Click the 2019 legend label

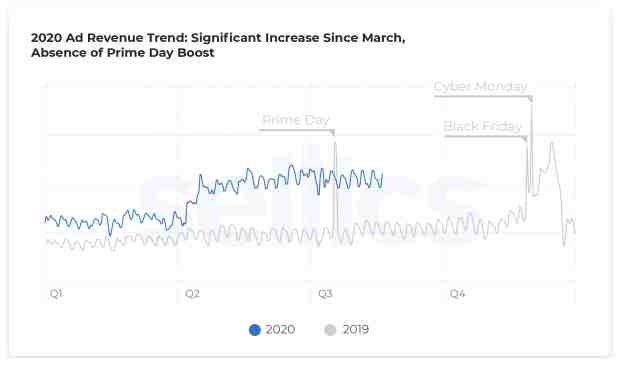point(356,329)
